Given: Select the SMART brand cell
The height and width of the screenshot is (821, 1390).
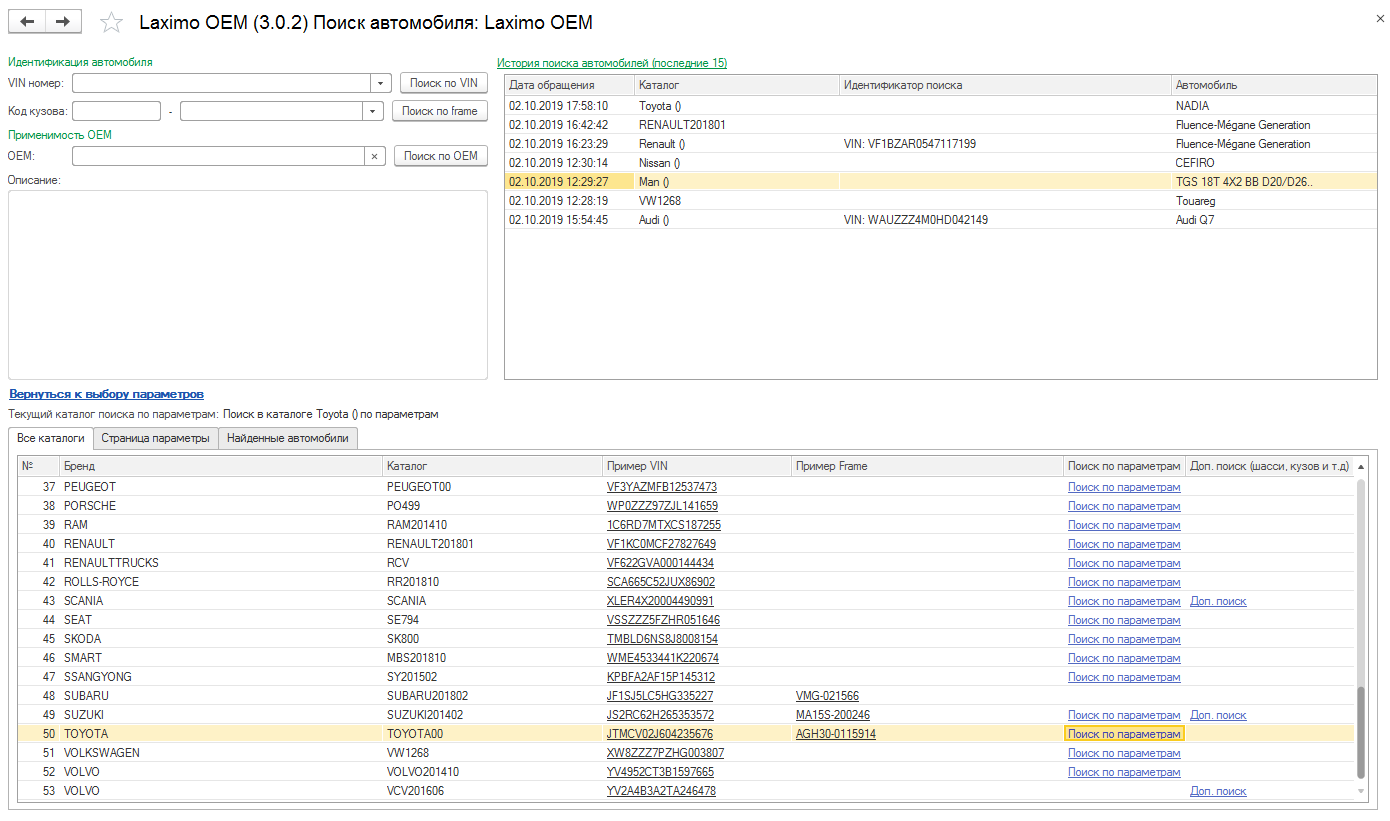Looking at the screenshot, I should [221, 658].
